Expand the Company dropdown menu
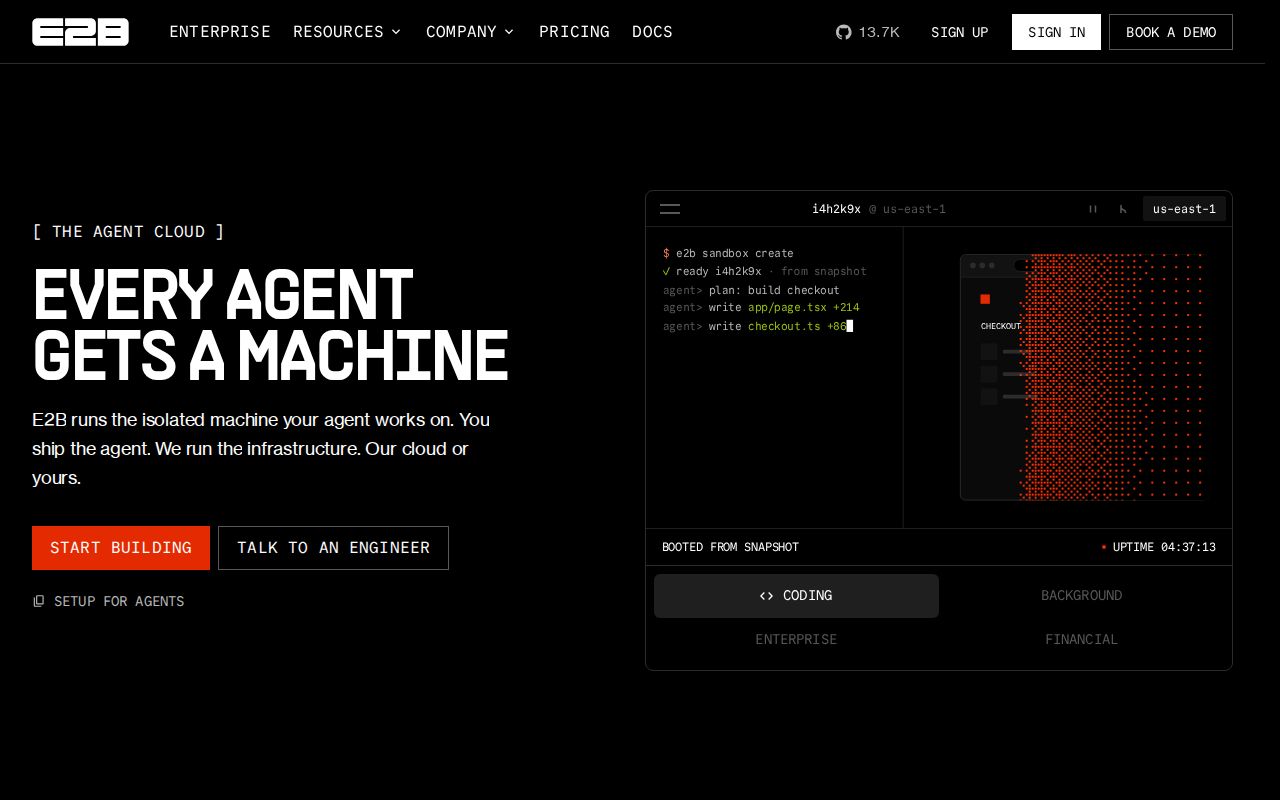 [x=470, y=32]
